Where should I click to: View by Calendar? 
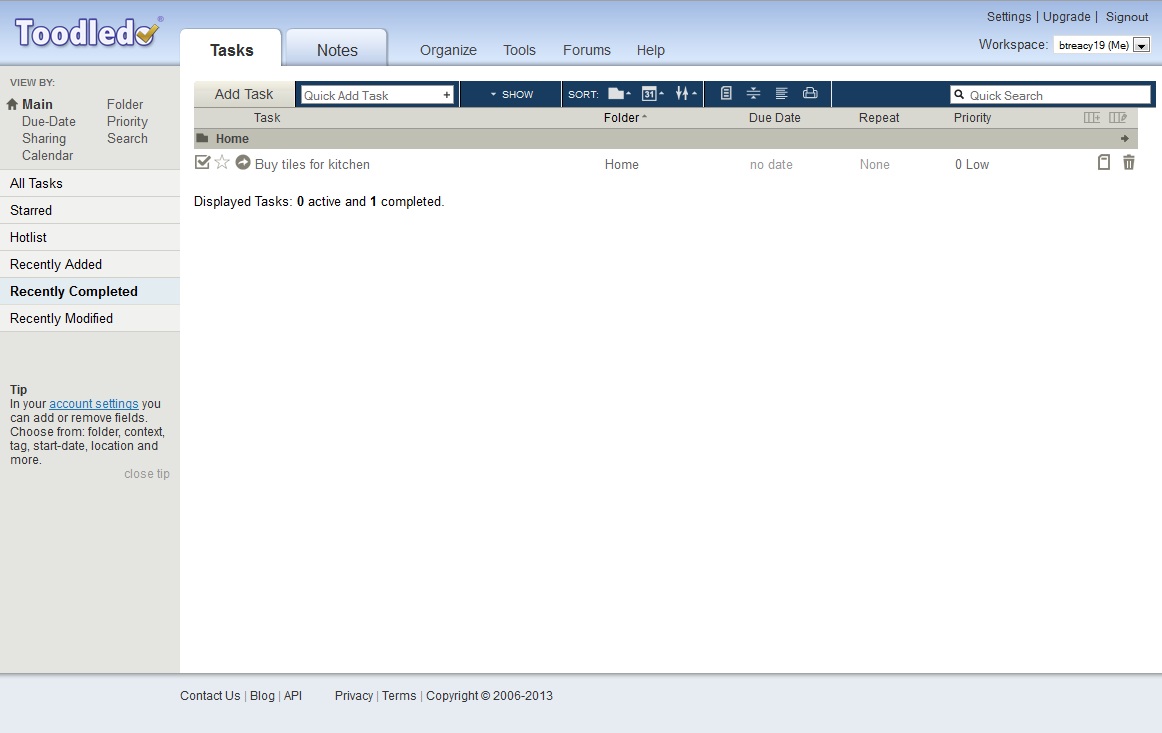pyautogui.click(x=47, y=156)
